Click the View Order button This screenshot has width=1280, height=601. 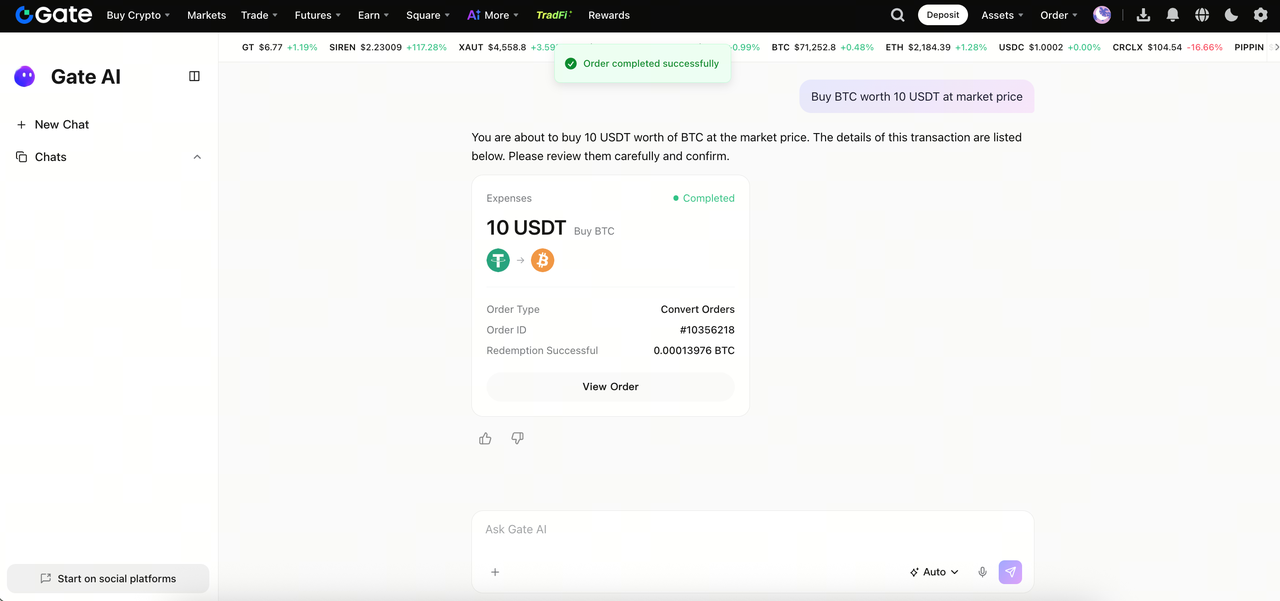tap(610, 386)
